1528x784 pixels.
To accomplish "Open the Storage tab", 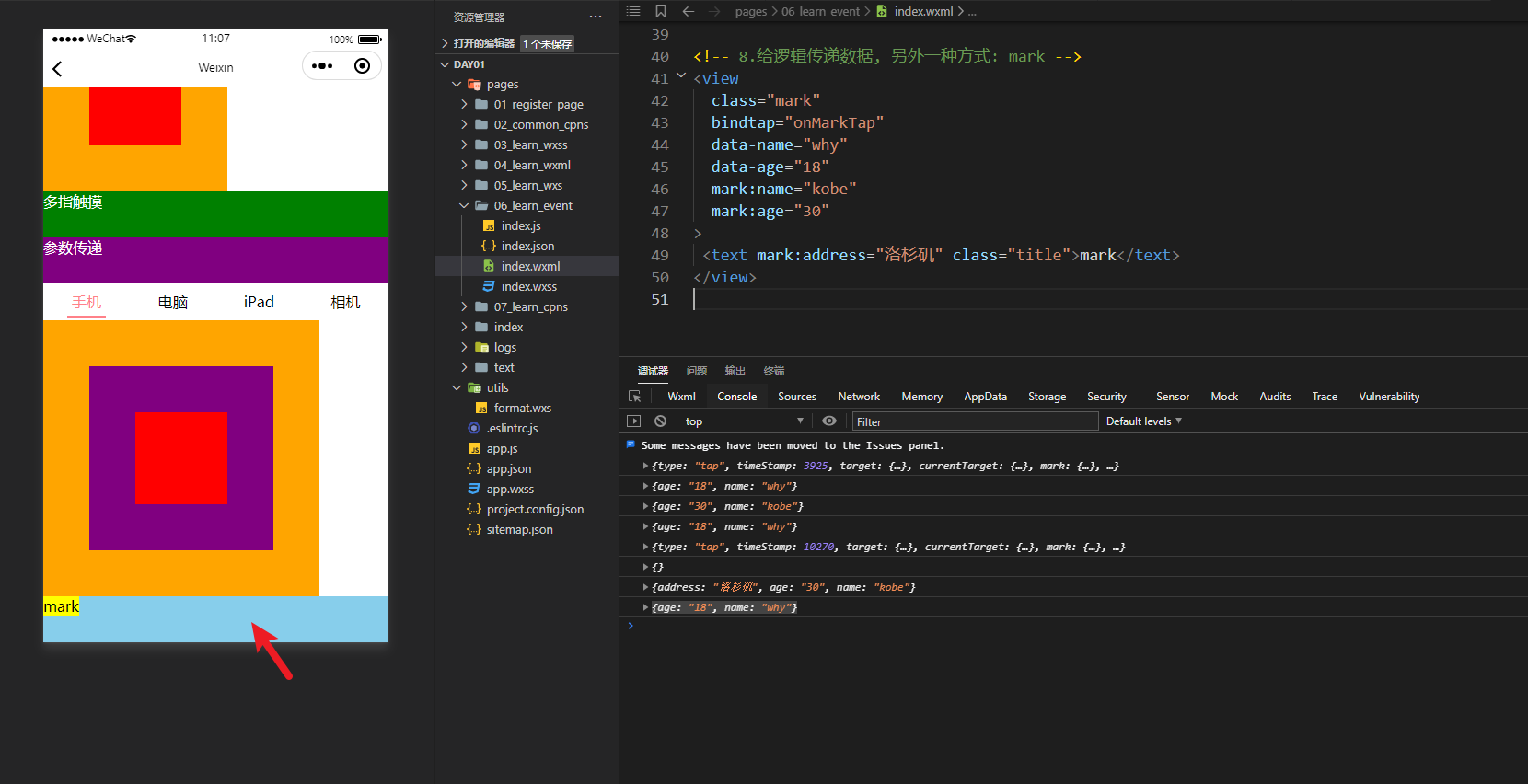I will tap(1047, 397).
